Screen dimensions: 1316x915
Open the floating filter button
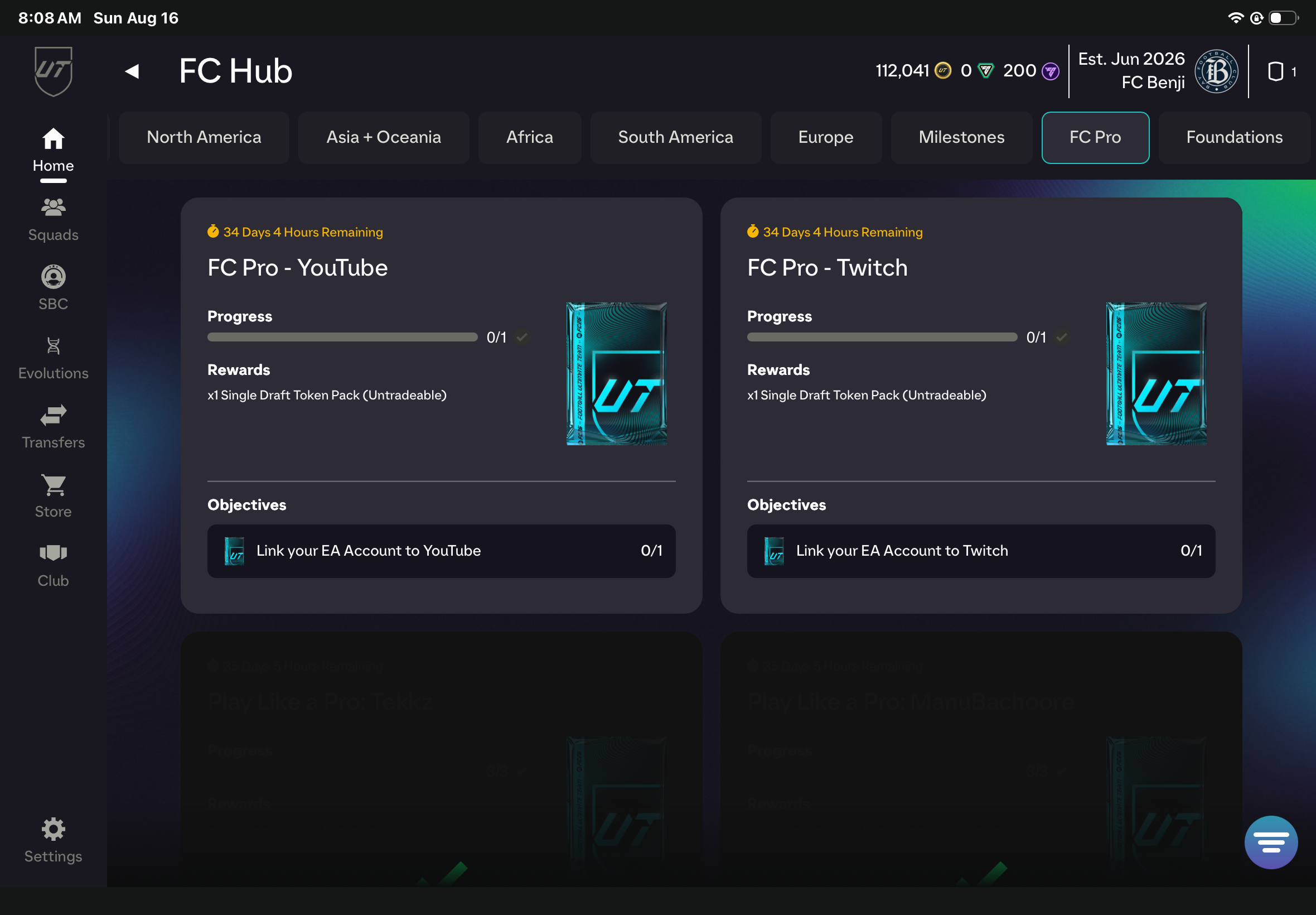(x=1271, y=842)
